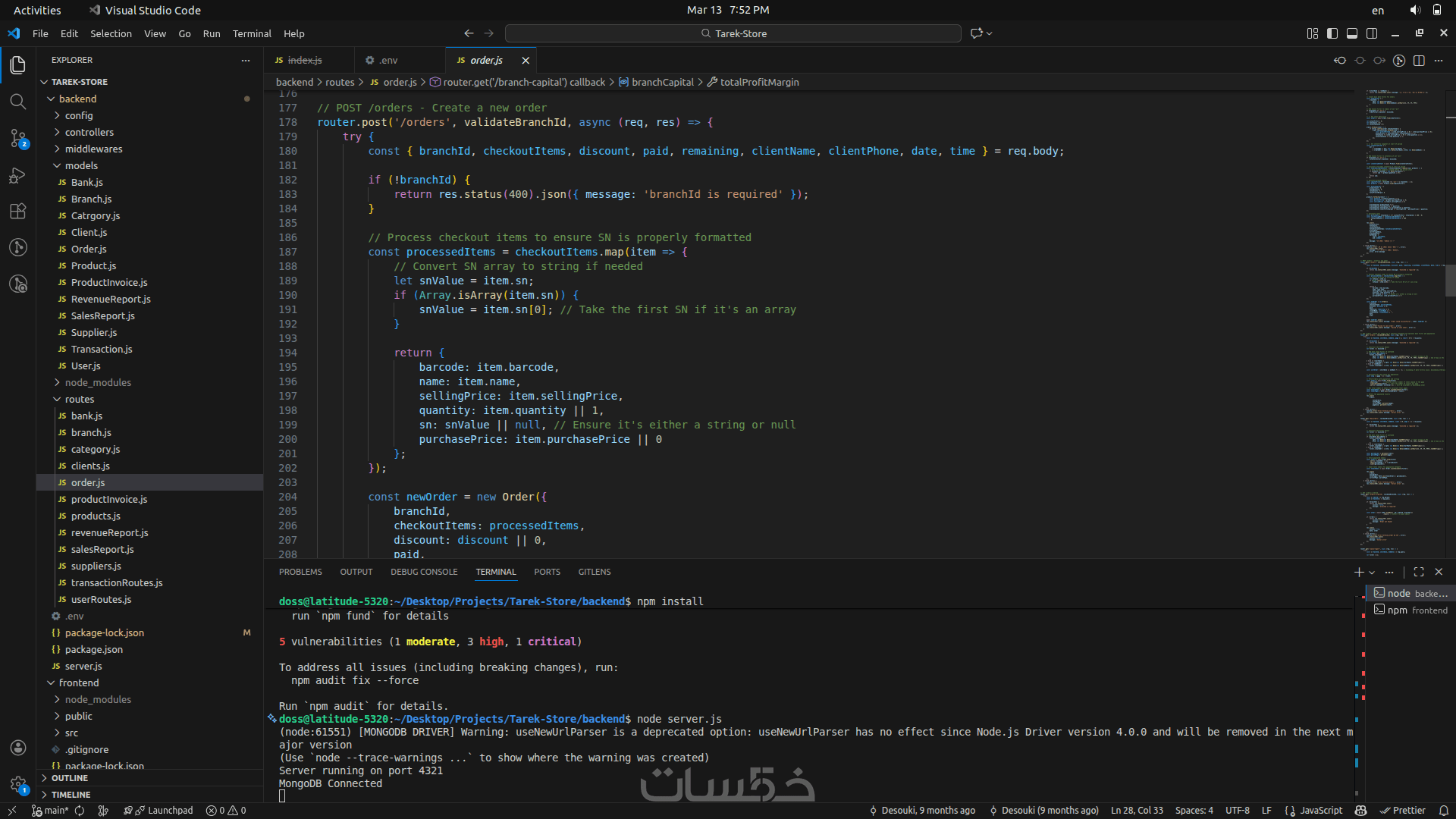This screenshot has height=819, width=1456.
Task: Toggle the bottom panel visibility
Action: 1352,33
